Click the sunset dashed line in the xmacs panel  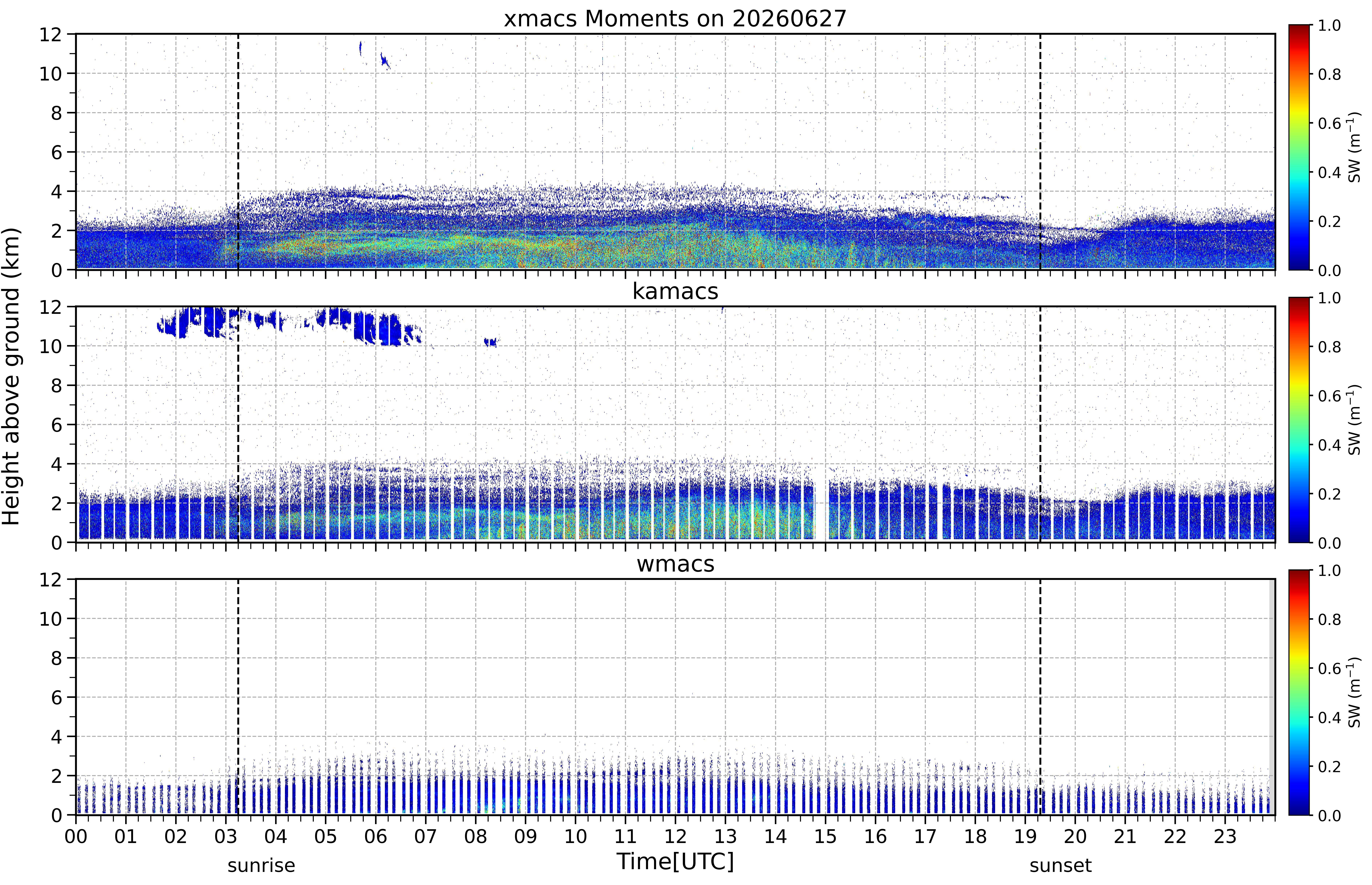pos(1041,152)
